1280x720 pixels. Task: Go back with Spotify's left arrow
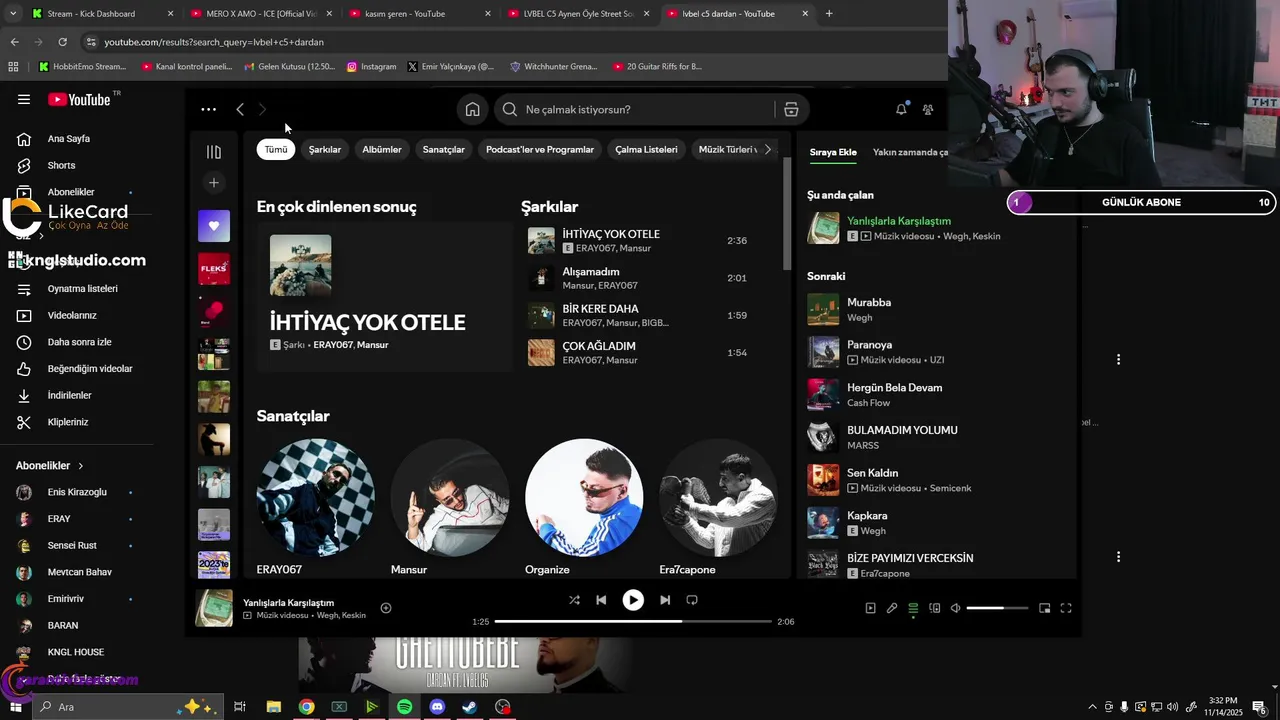click(240, 109)
